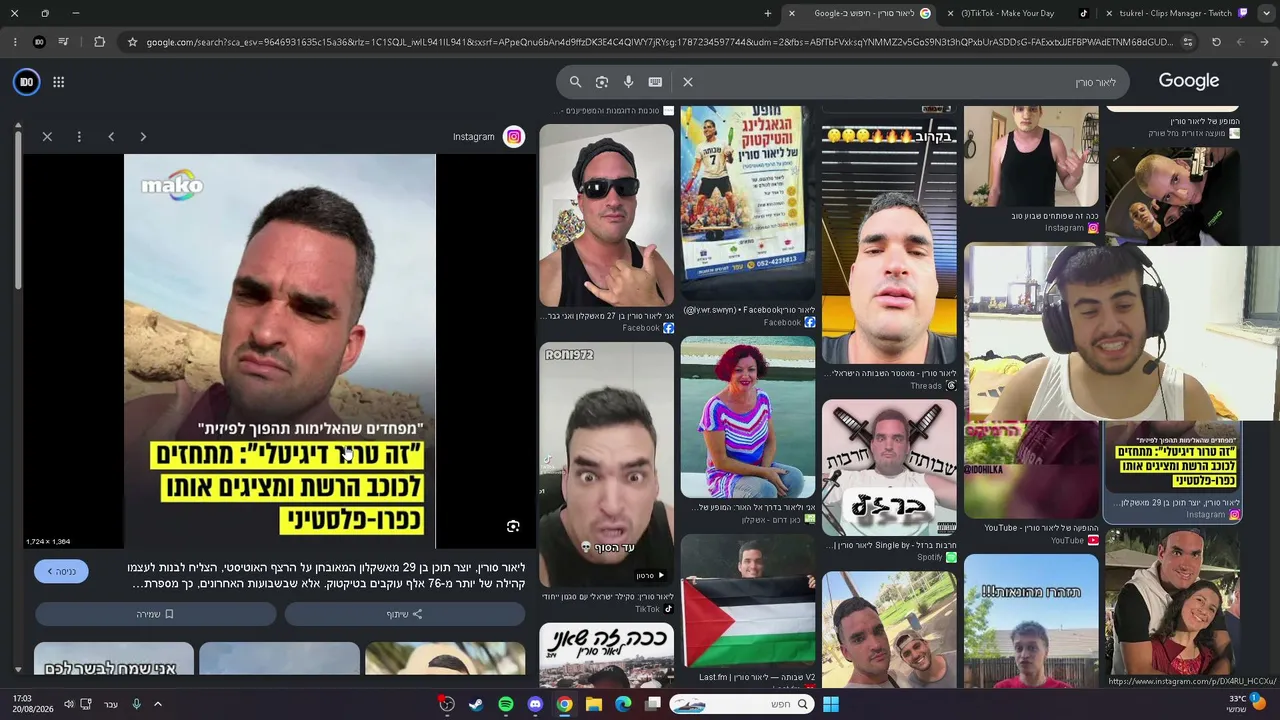1280x720 pixels.
Task: Click the Google logo
Action: pyautogui.click(x=1189, y=81)
